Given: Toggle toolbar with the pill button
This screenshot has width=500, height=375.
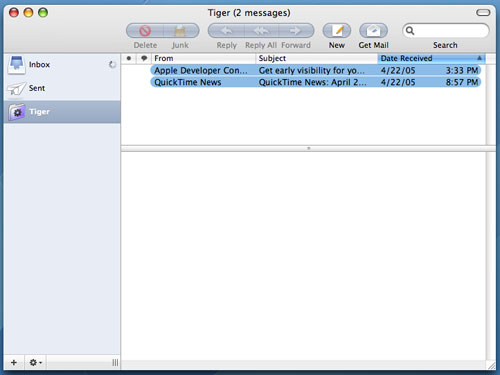Looking at the screenshot, I should coord(483,13).
